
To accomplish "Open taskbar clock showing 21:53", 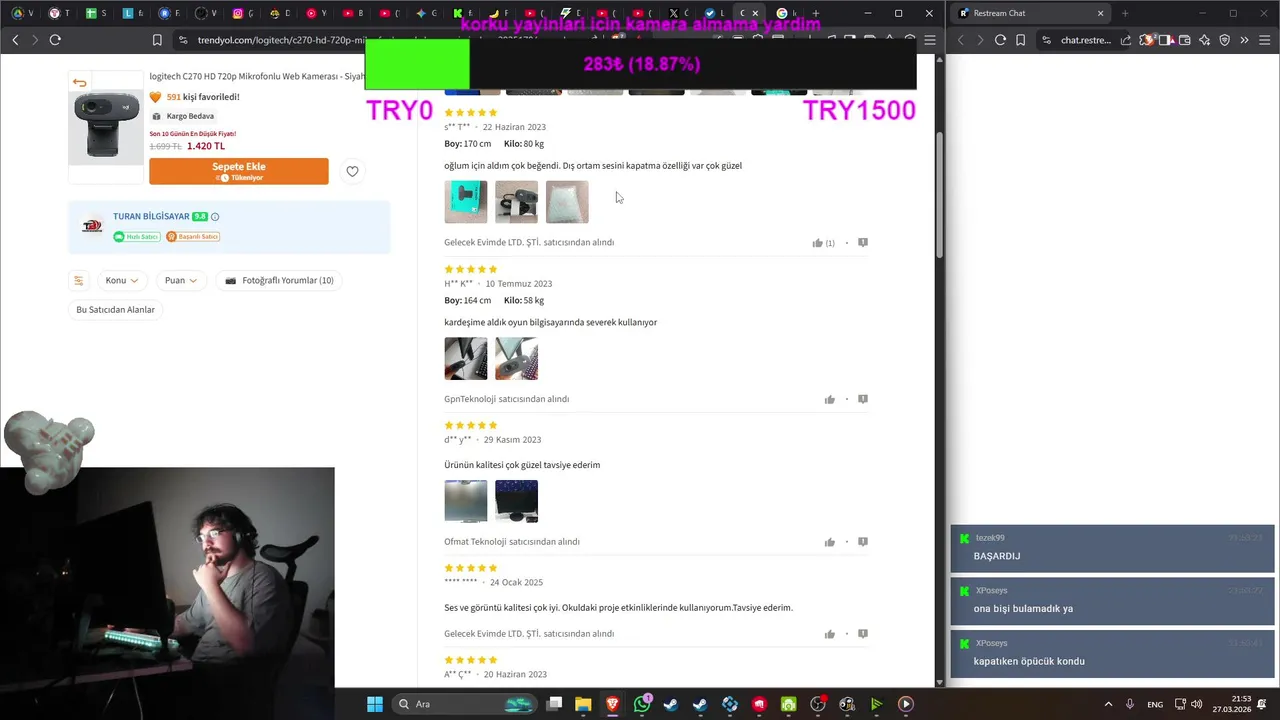I will 1231,704.
